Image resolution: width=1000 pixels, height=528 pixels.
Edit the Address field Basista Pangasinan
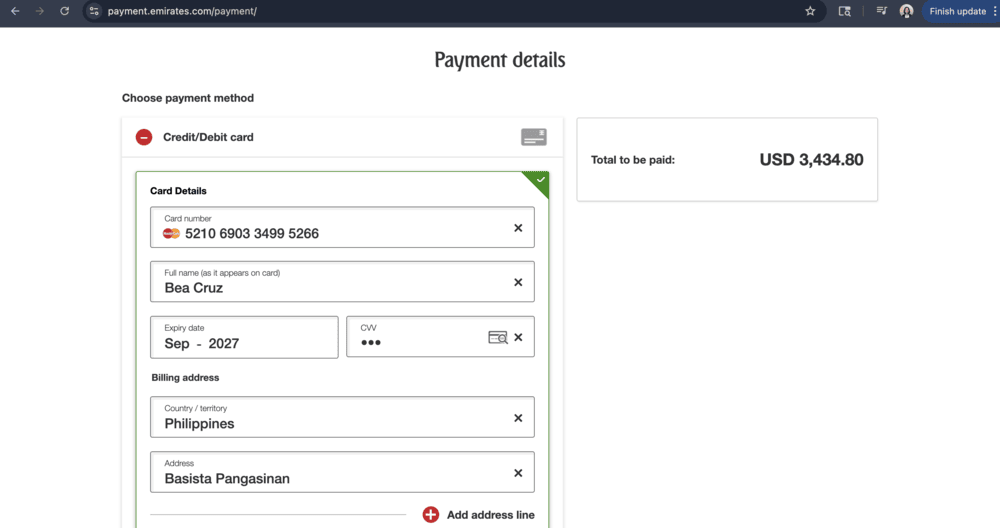[x=342, y=472]
